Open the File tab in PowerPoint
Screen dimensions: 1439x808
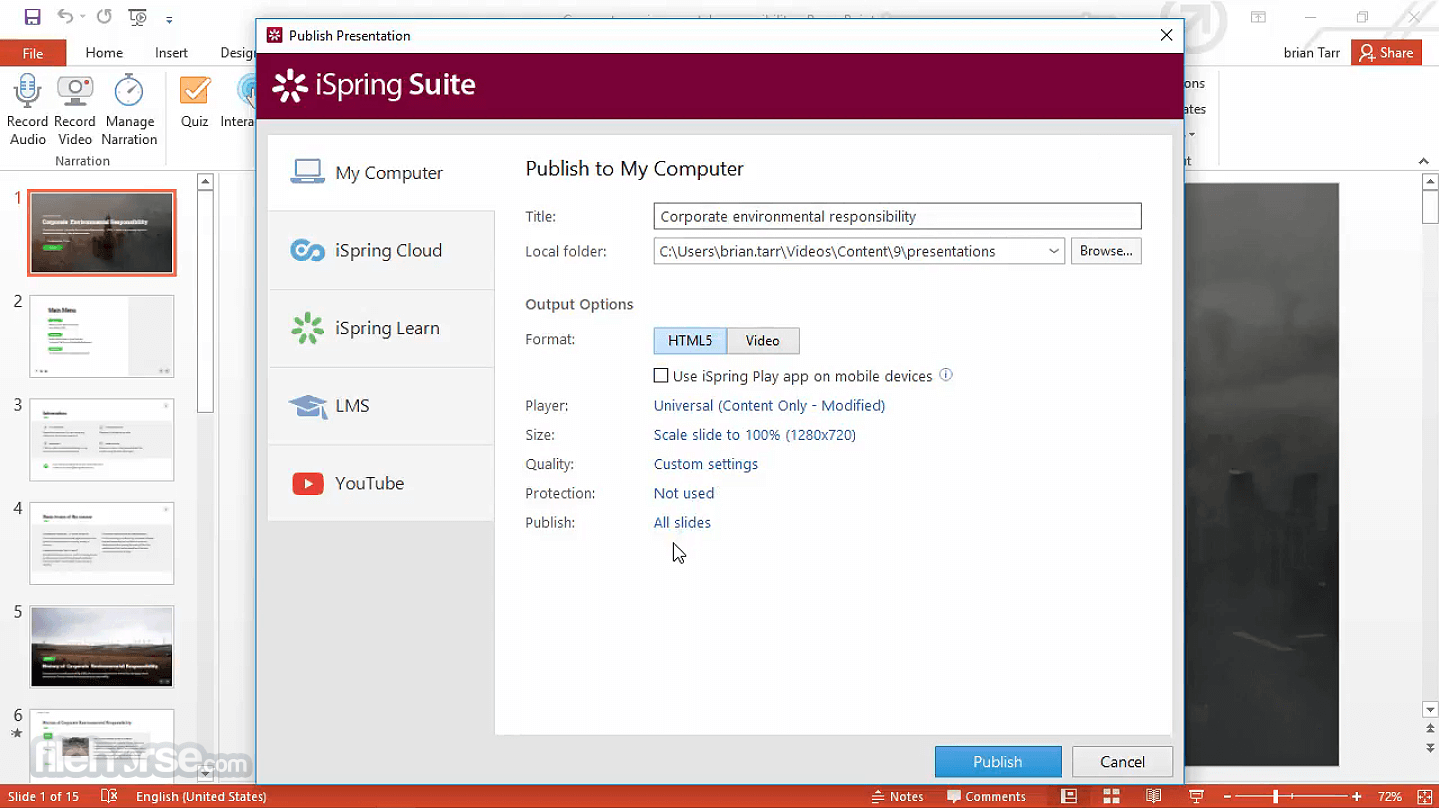[33, 53]
